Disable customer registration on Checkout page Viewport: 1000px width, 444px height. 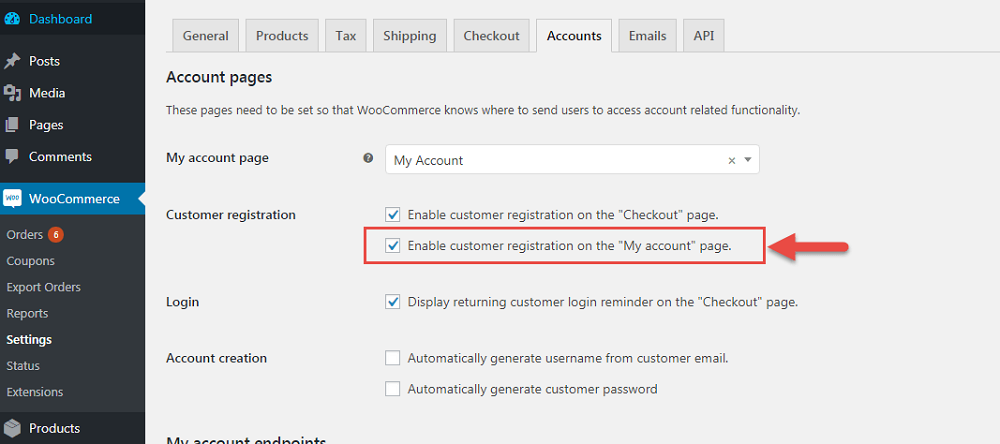tap(393, 215)
